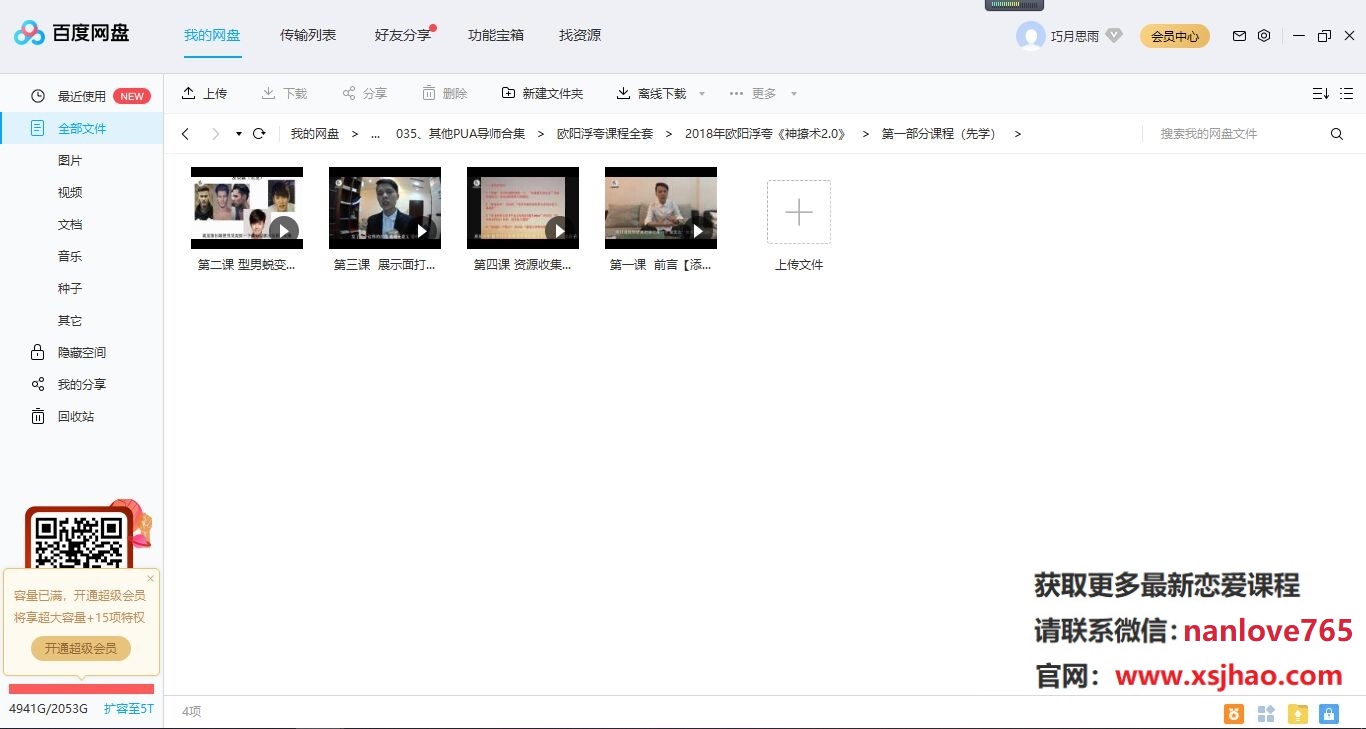Filter by 视频 category
The height and width of the screenshot is (729, 1366).
click(x=70, y=192)
